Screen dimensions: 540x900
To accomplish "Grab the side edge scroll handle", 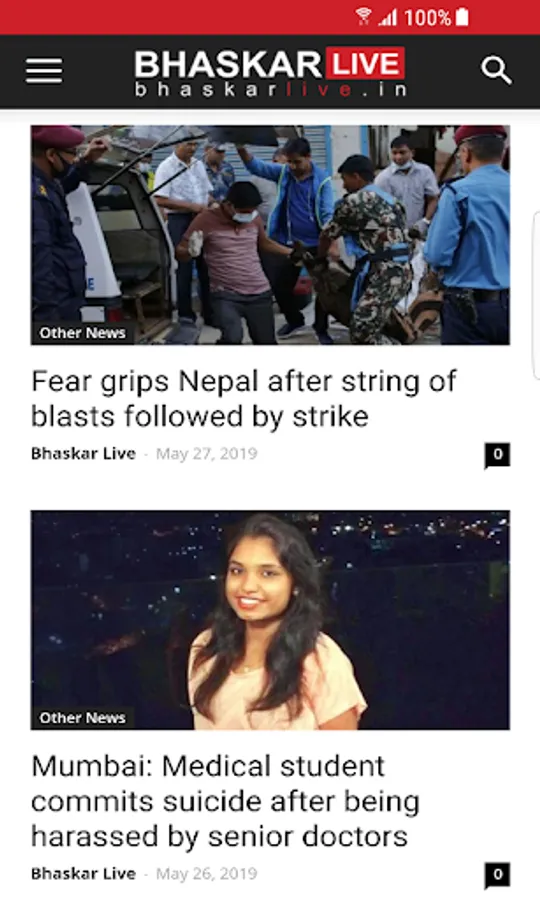I will pyautogui.click(x=537, y=296).
